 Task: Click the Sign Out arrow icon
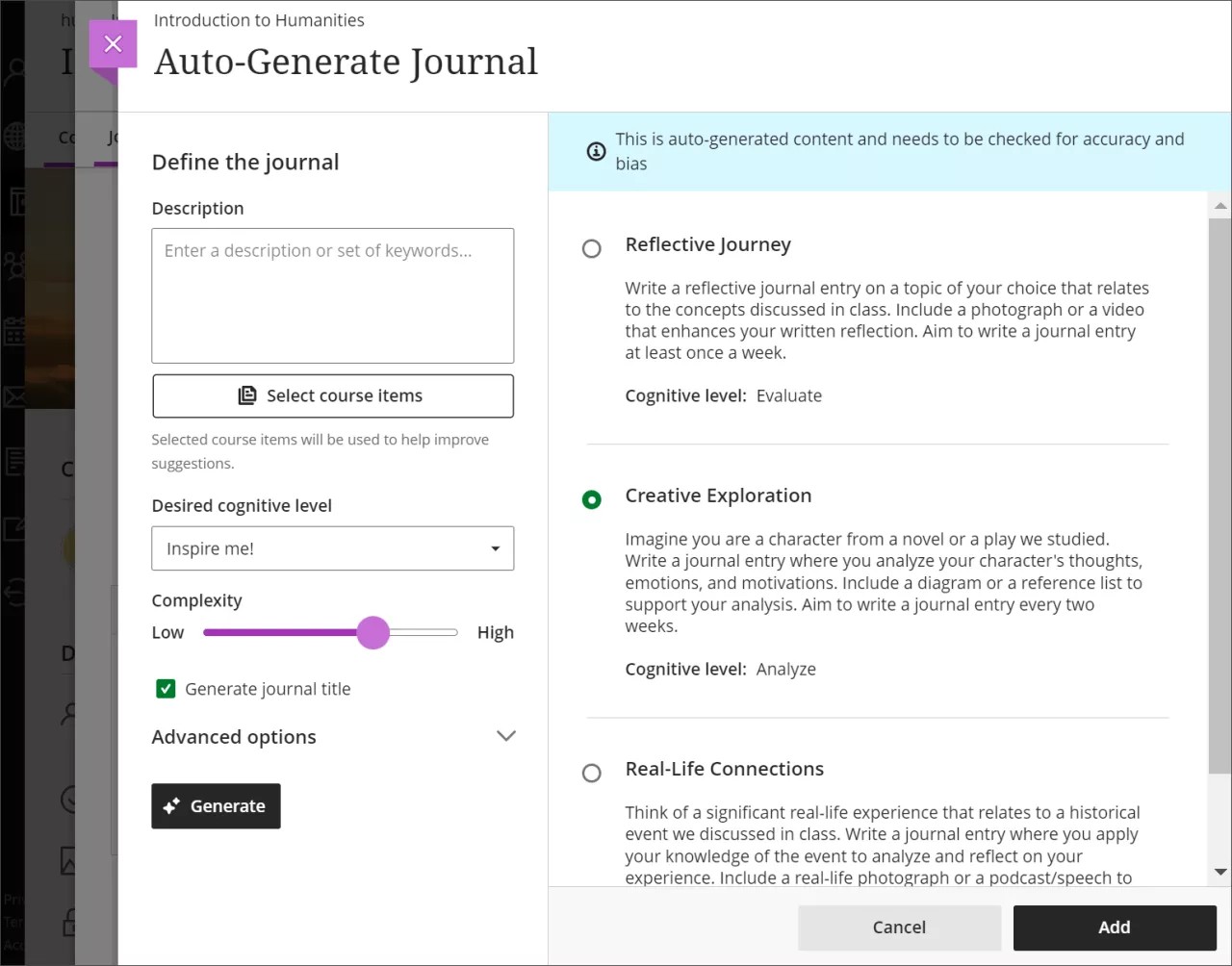[x=13, y=594]
